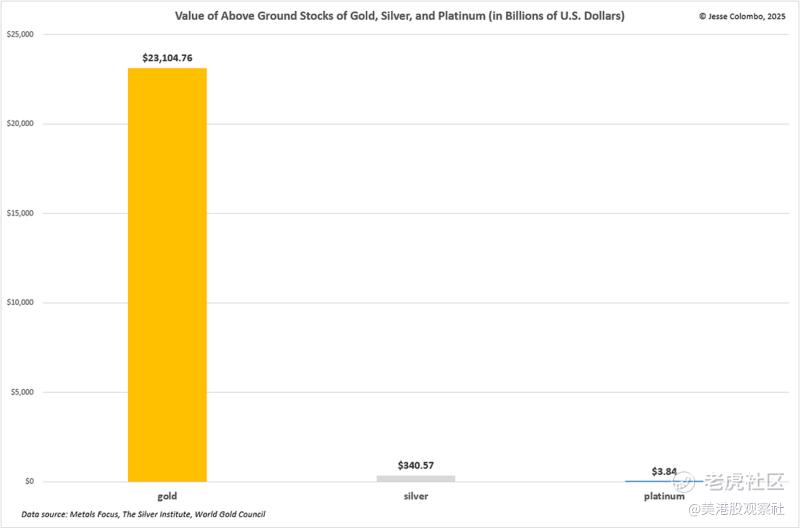
Task: Click the silver category axis label
Action: pyautogui.click(x=416, y=496)
